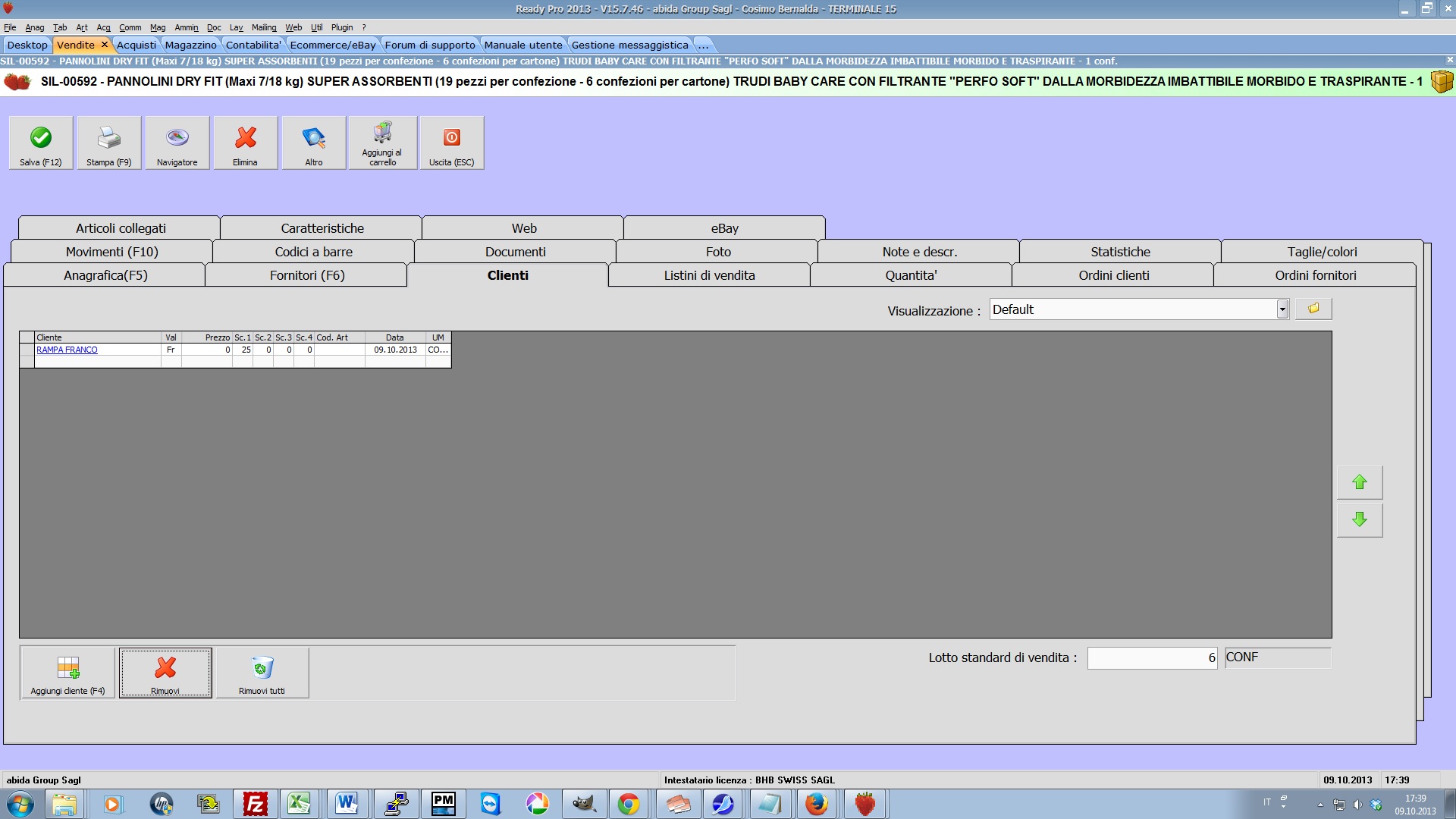
Task: Open RAMPA FRANCO customer link
Action: pyautogui.click(x=67, y=350)
